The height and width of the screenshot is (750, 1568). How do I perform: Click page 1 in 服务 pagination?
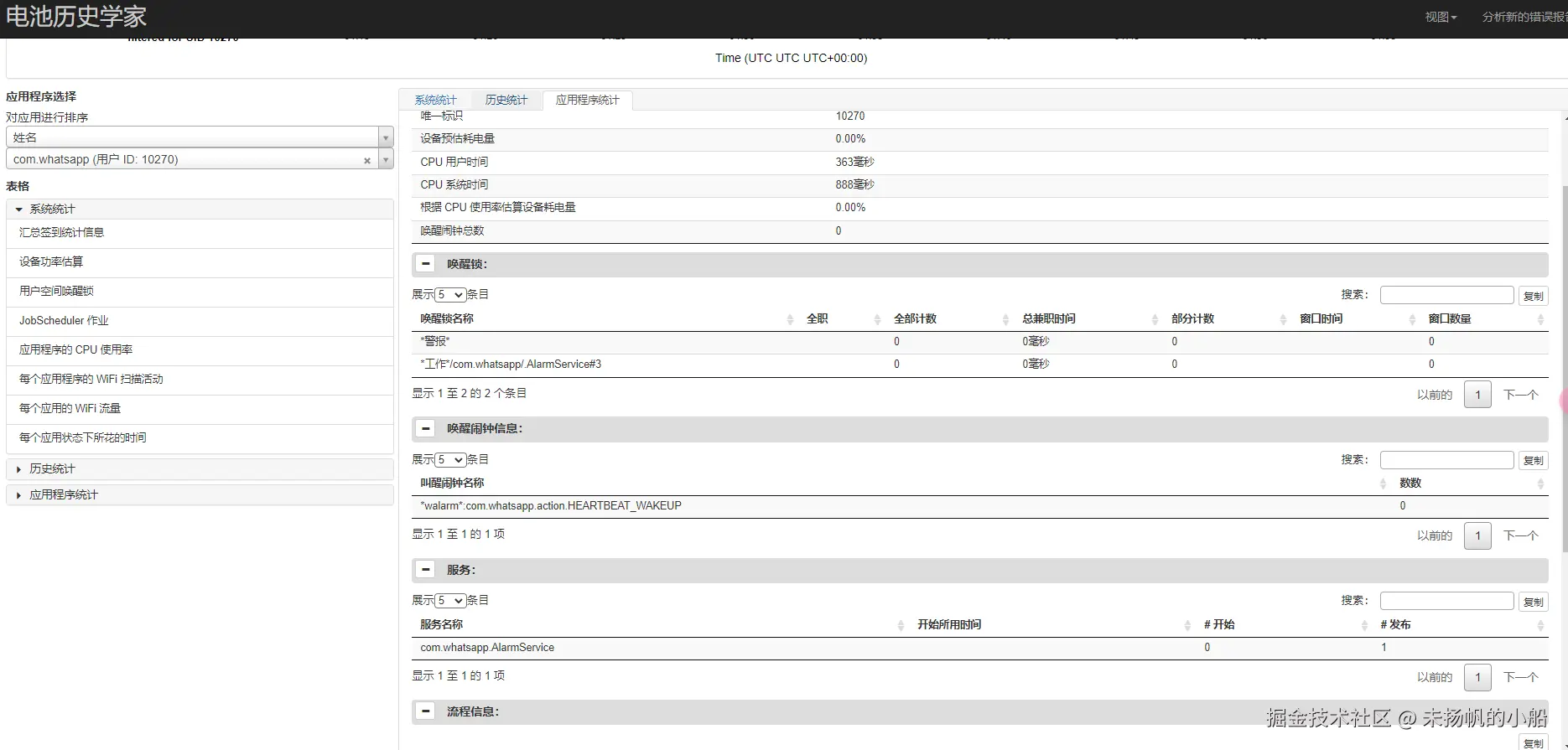pos(1477,677)
